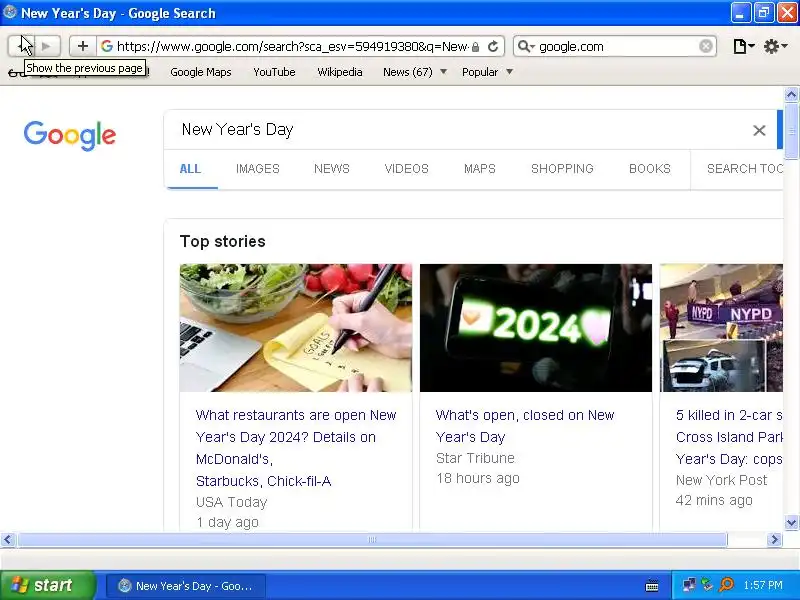Viewport: 800px width, 600px height.
Task: Open the search engine magnifier dropdown
Action: tap(526, 46)
